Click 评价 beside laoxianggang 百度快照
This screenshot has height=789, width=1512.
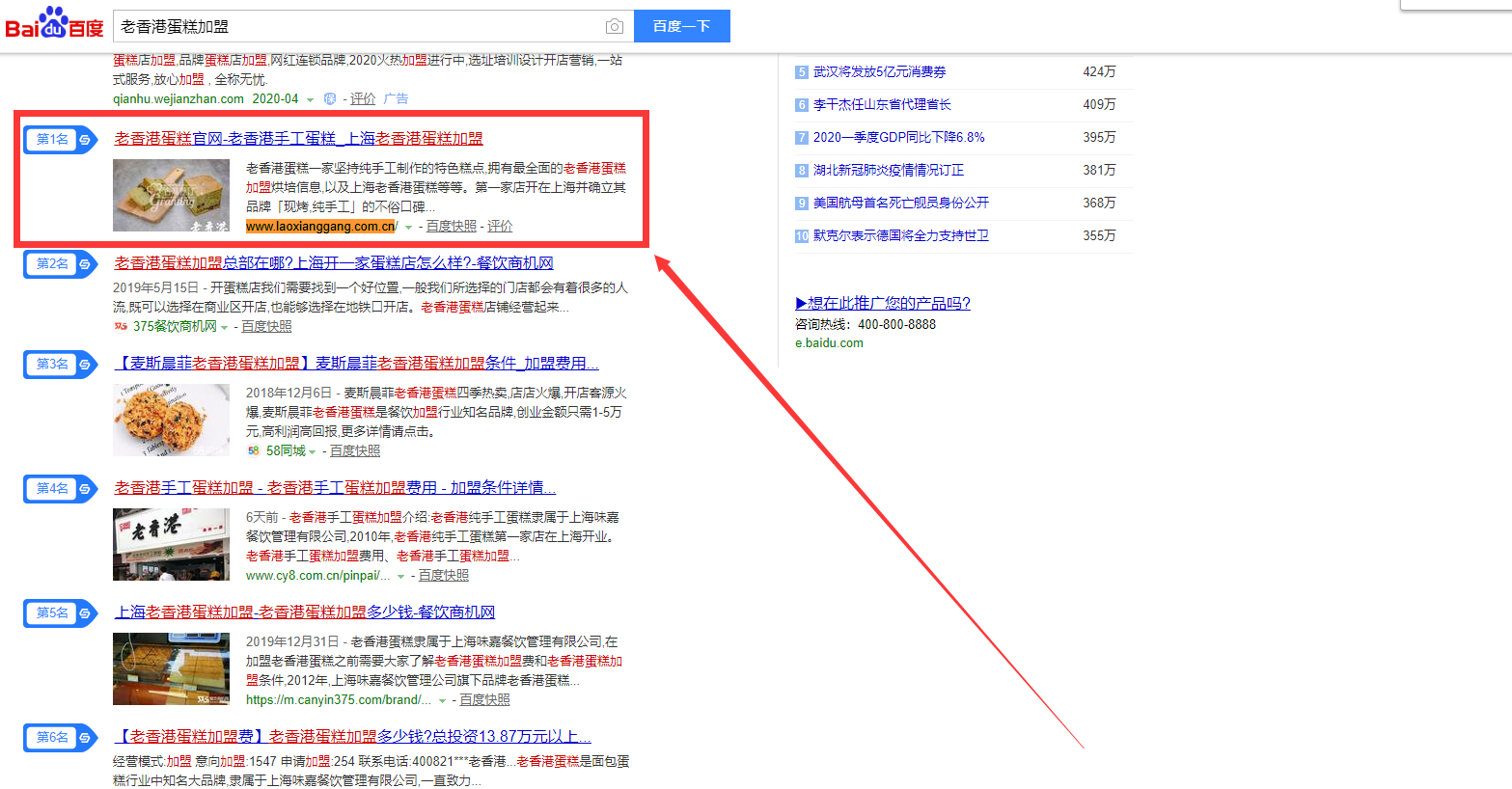pos(500,226)
